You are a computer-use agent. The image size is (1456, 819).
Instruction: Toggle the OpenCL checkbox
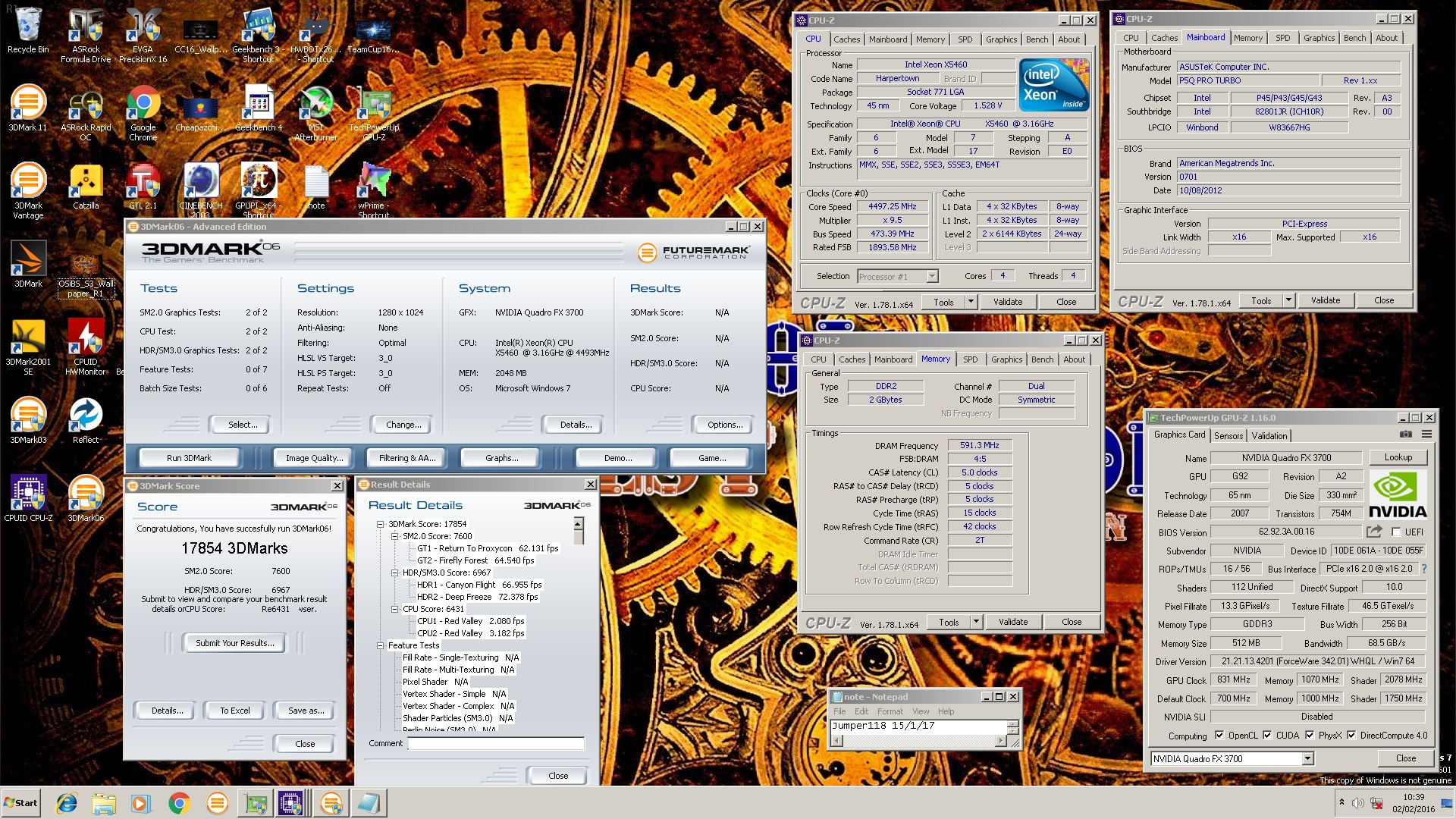click(1219, 735)
